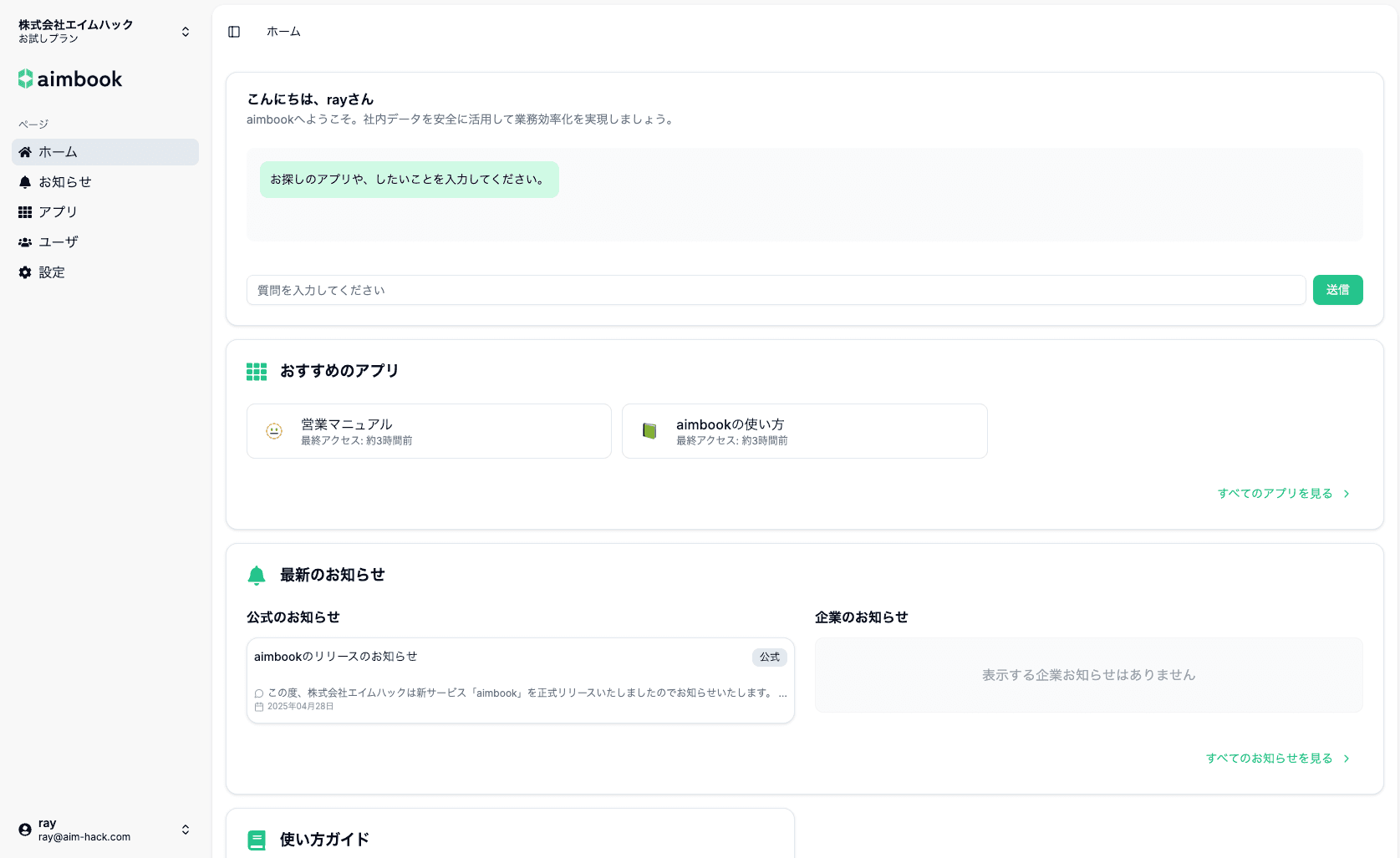Click the green book icon for aimbookの使い方
Screen dimensions: 1400x858
coord(649,431)
